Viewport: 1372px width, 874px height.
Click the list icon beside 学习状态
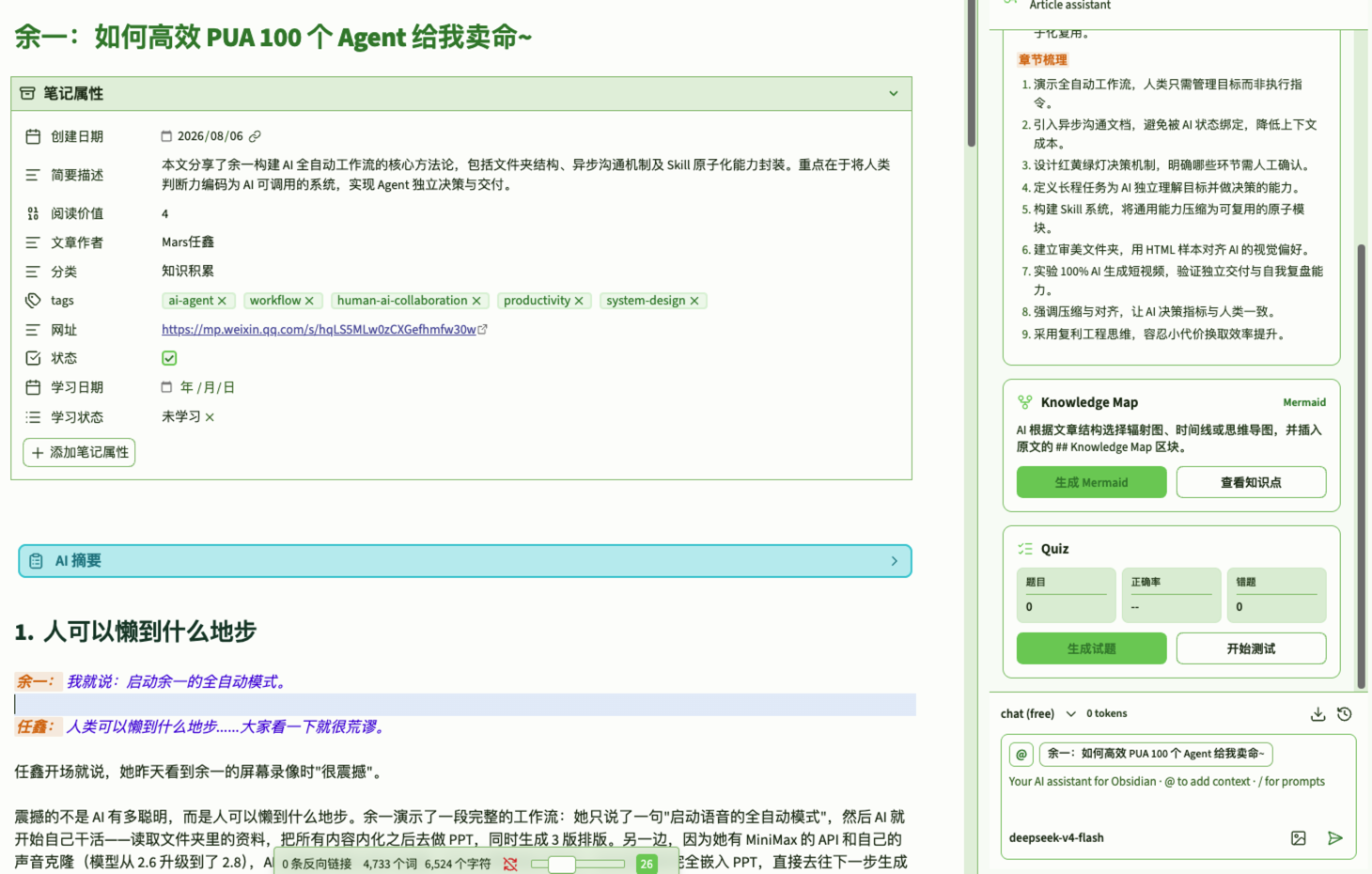pyautogui.click(x=33, y=417)
